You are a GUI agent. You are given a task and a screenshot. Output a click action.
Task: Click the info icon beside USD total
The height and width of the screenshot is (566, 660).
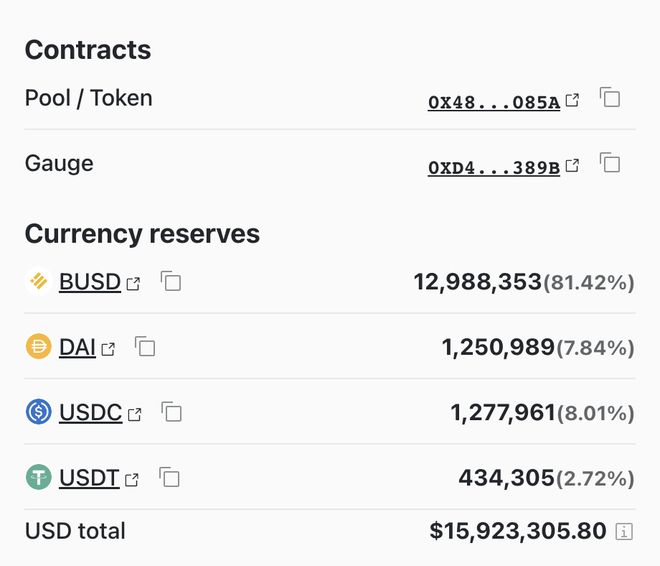pos(624,531)
